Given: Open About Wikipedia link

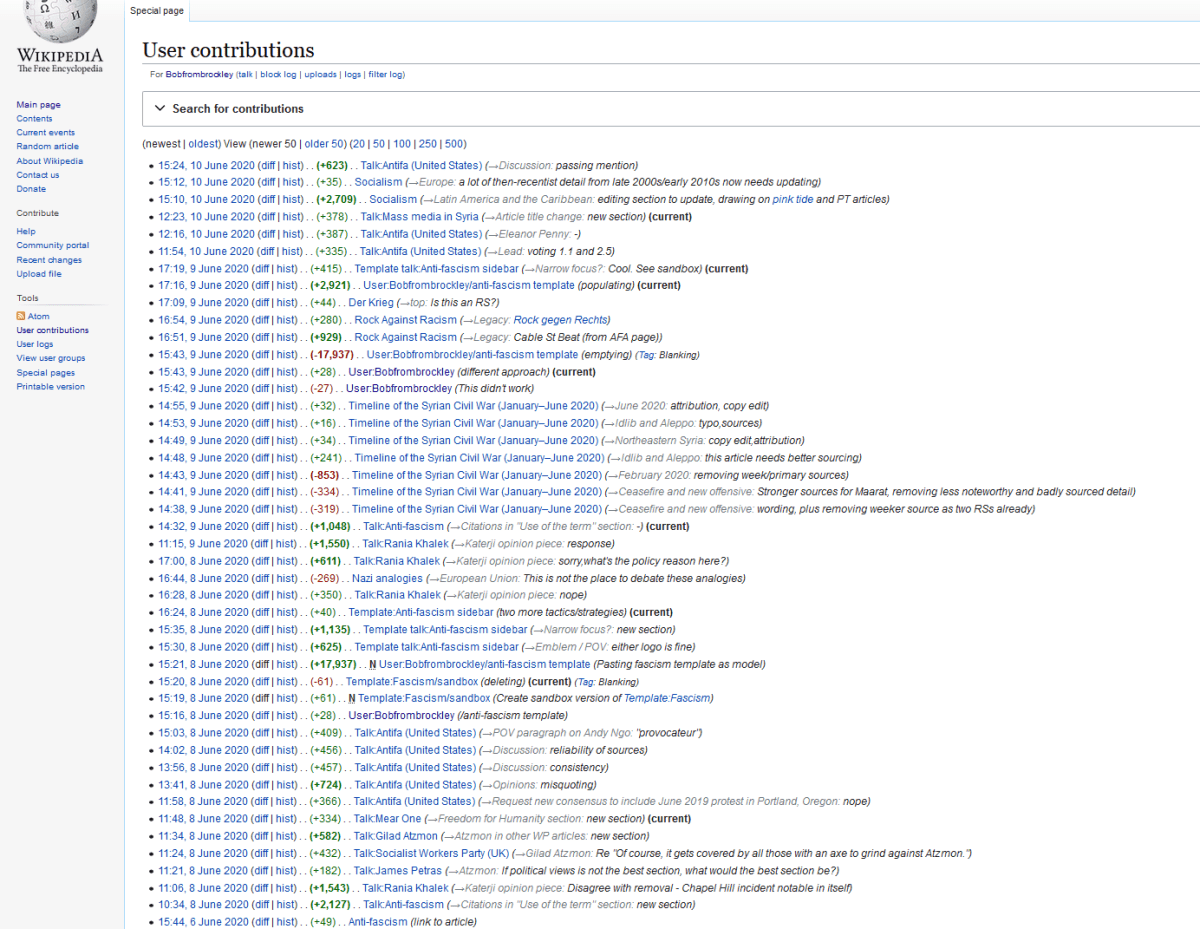Looking at the screenshot, I should point(49,160).
